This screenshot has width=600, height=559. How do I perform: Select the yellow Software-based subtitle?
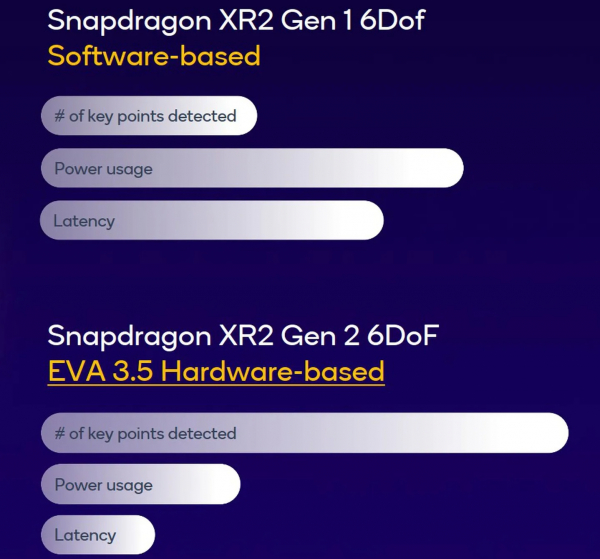tap(154, 56)
